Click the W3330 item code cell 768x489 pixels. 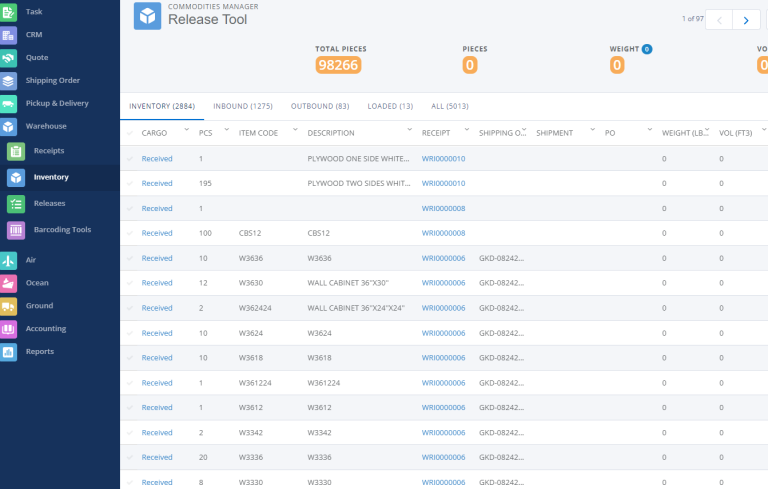pos(251,482)
